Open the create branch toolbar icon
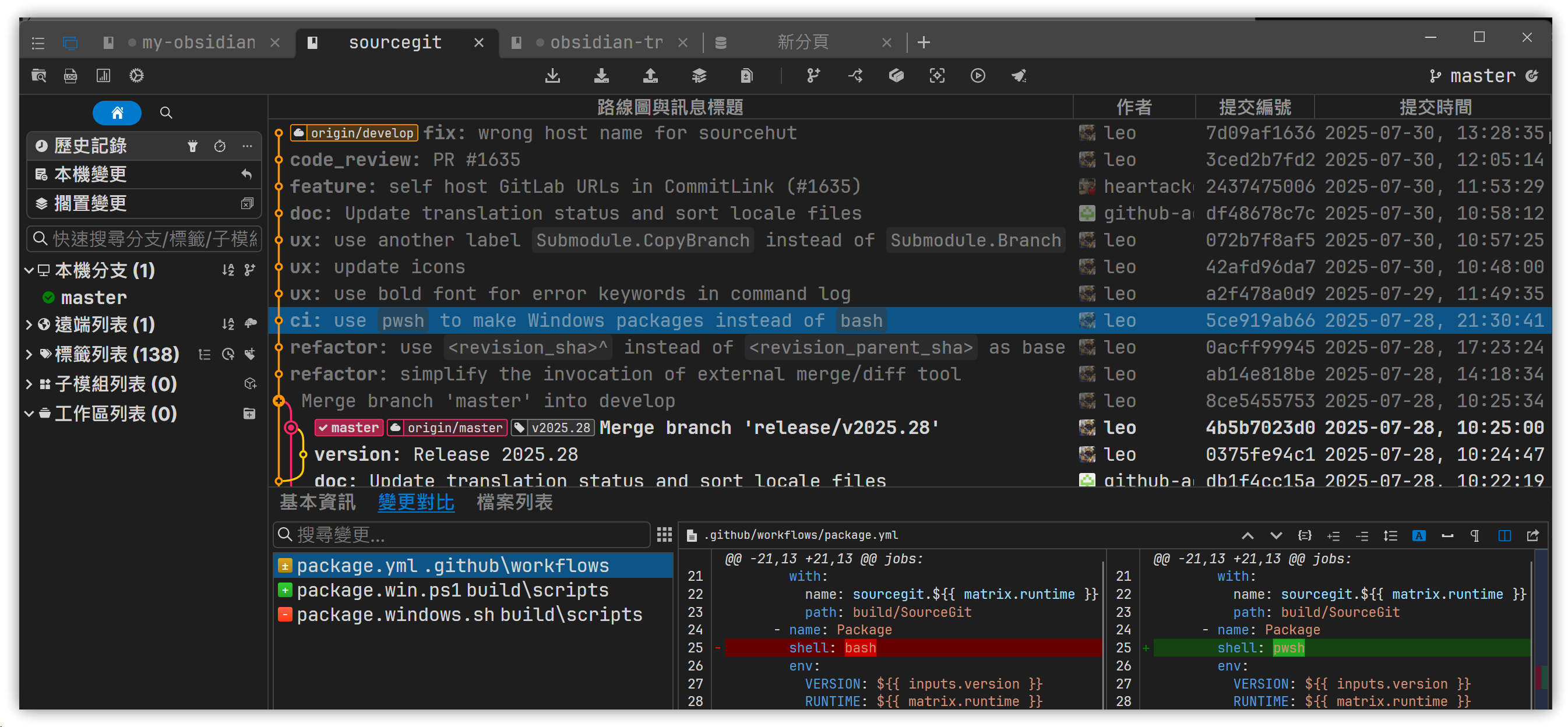 (x=813, y=76)
